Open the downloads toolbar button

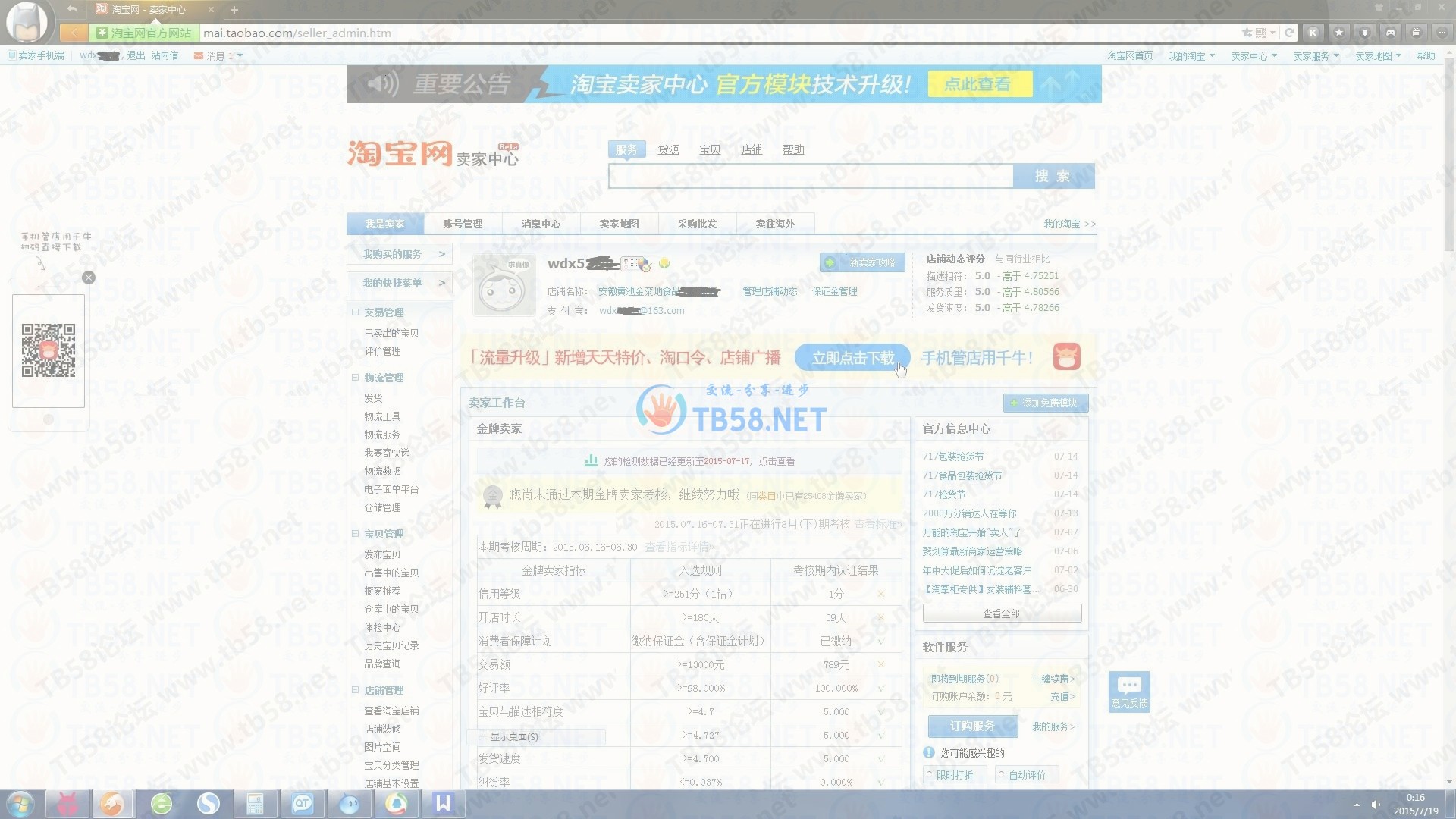[x=1365, y=33]
